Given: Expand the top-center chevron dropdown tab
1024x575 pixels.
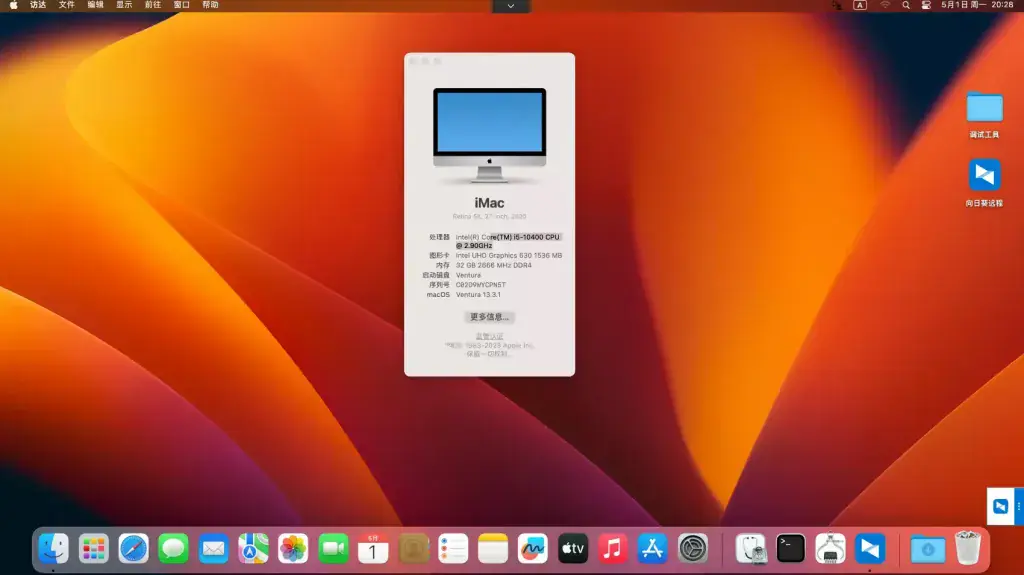Looking at the screenshot, I should (x=511, y=6).
